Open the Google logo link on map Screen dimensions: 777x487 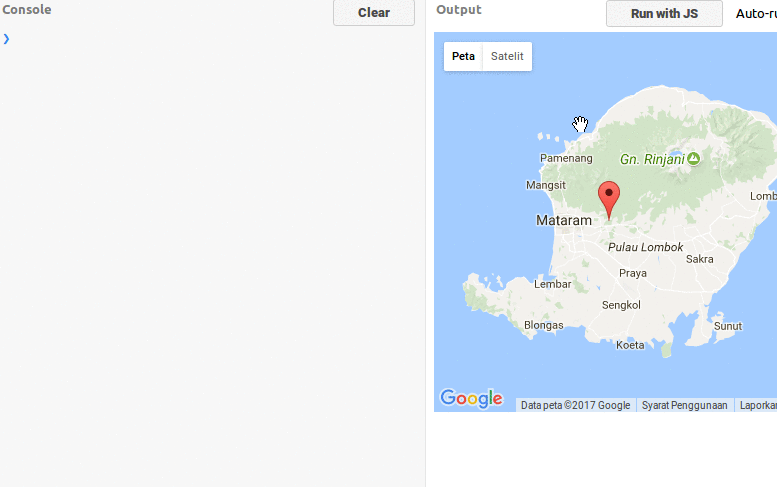(x=471, y=399)
